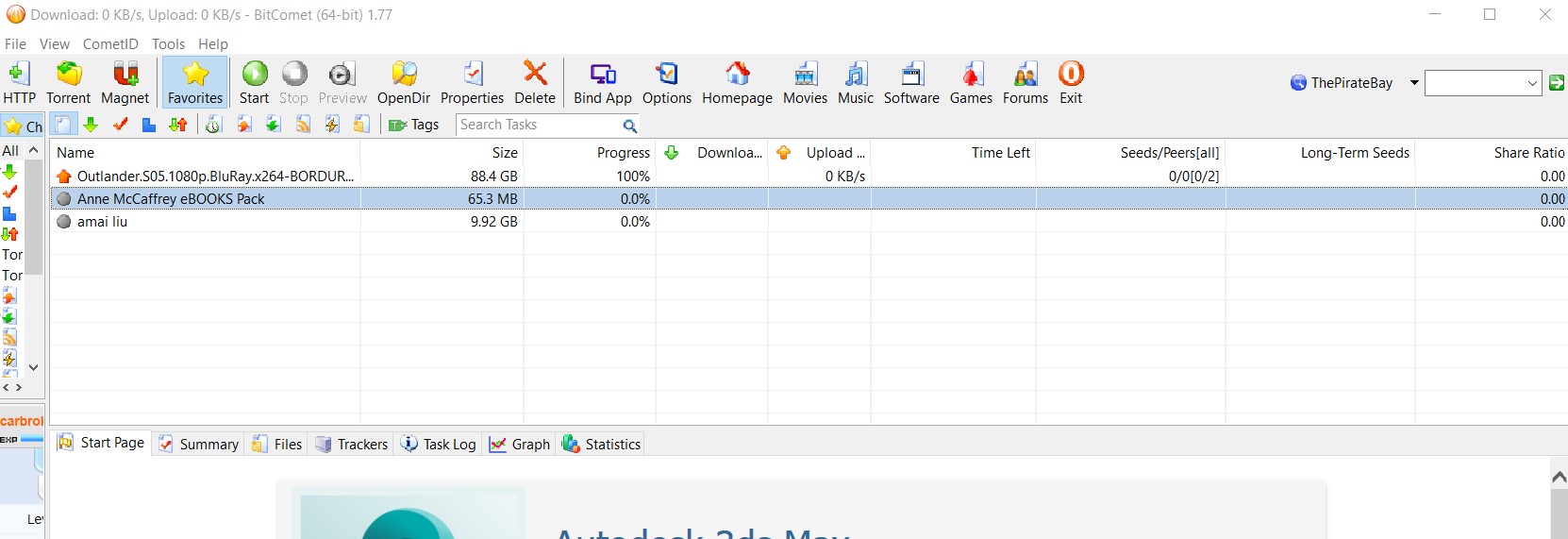Open the Forums link
The height and width of the screenshot is (539, 1568).
(1026, 82)
